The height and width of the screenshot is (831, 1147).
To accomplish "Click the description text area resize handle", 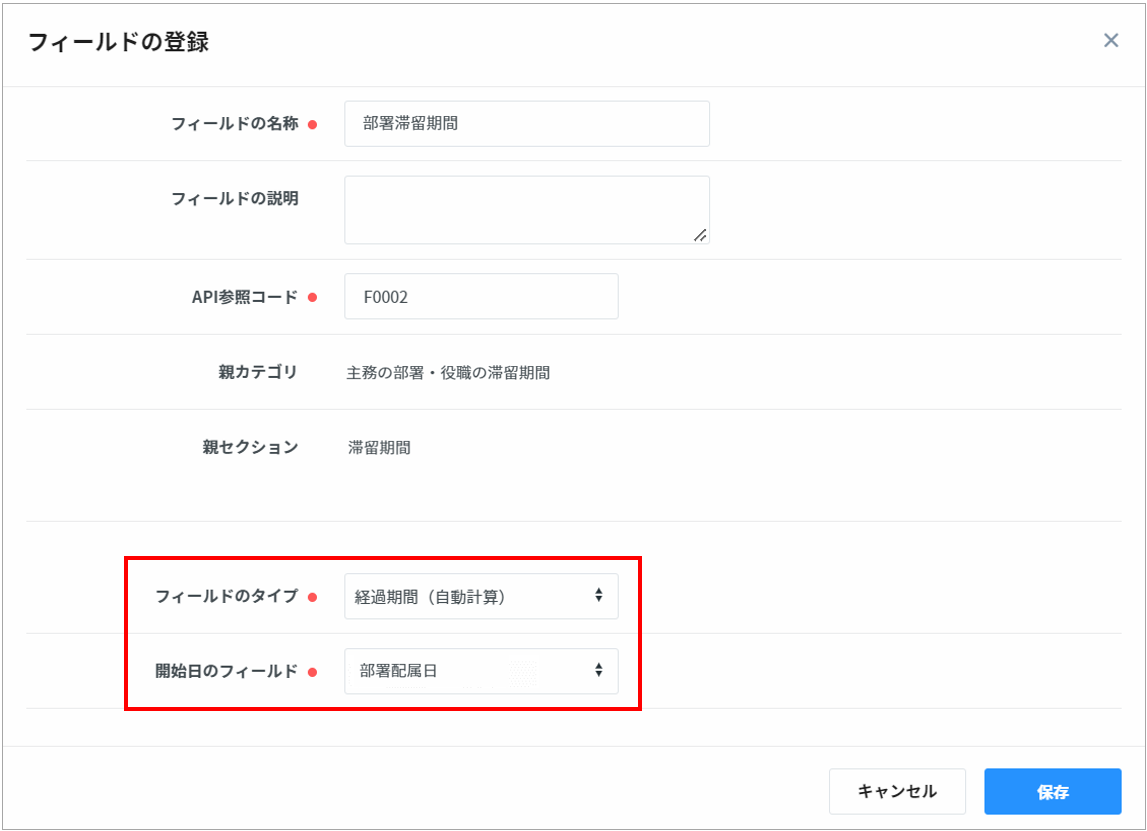I will [x=700, y=235].
